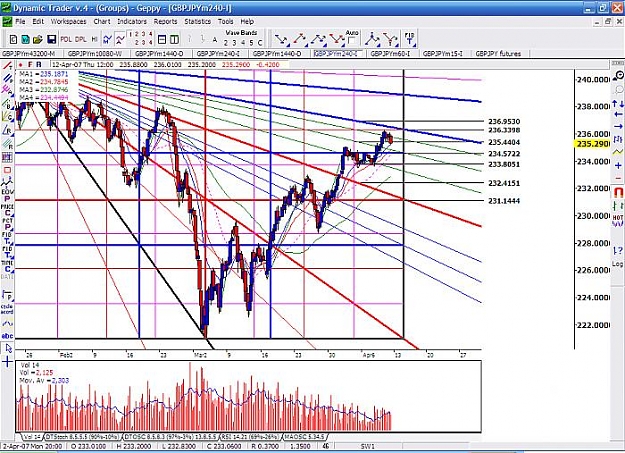This screenshot has width=625, height=453.
Task: Toggle the red magnet snap icon
Action: 618,193
